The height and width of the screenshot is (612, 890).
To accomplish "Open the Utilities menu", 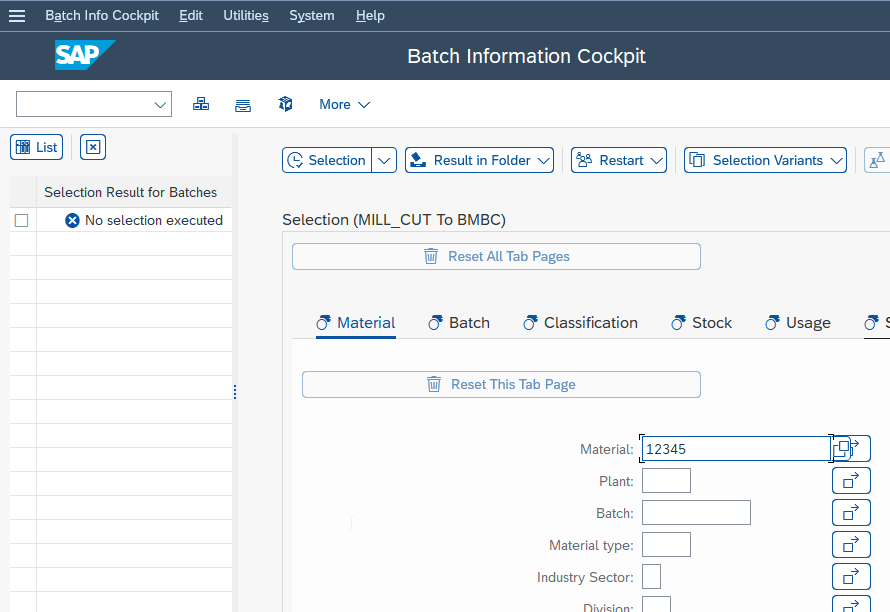I will (x=246, y=15).
